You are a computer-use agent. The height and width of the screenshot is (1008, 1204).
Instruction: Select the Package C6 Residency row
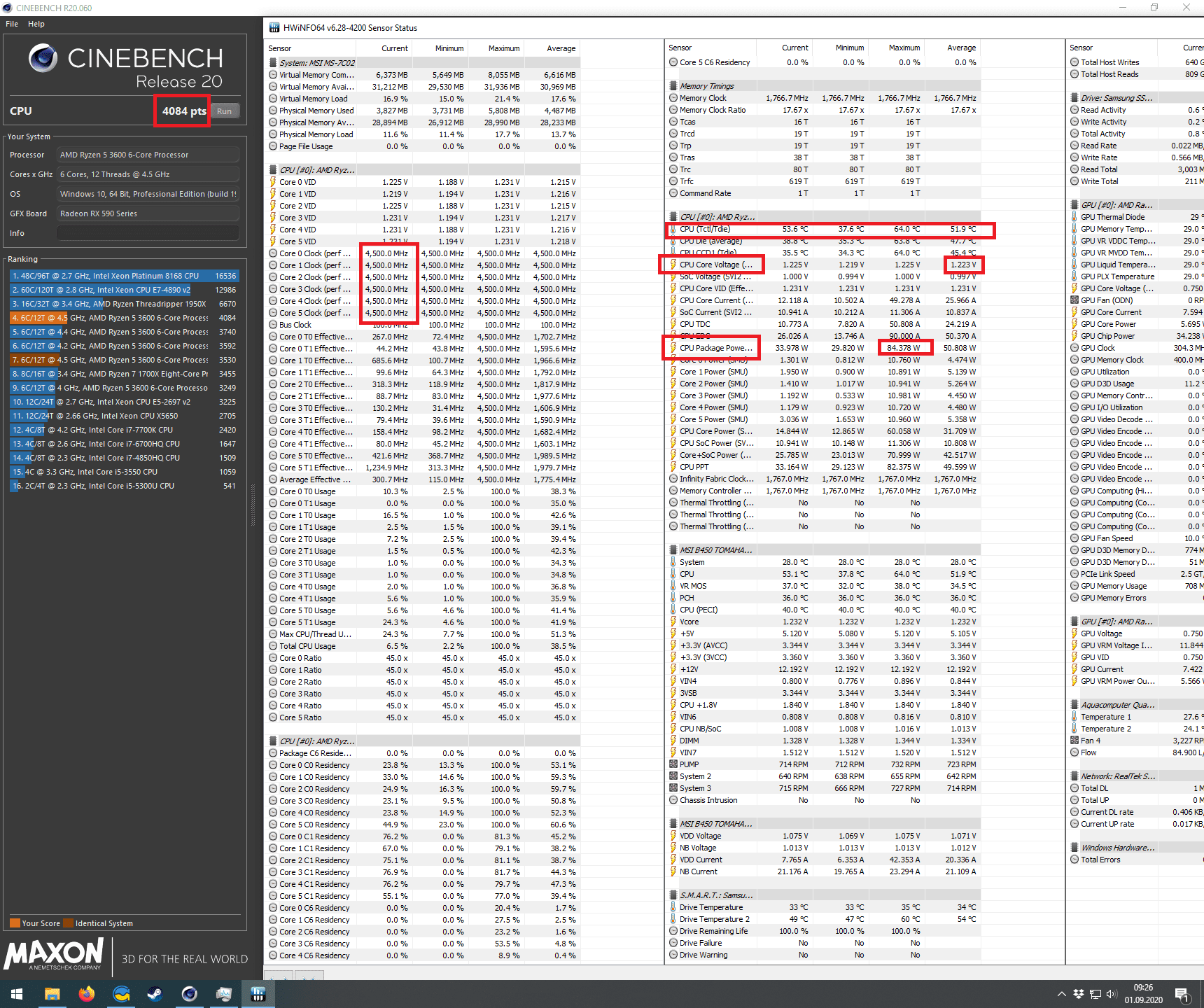tap(423, 753)
